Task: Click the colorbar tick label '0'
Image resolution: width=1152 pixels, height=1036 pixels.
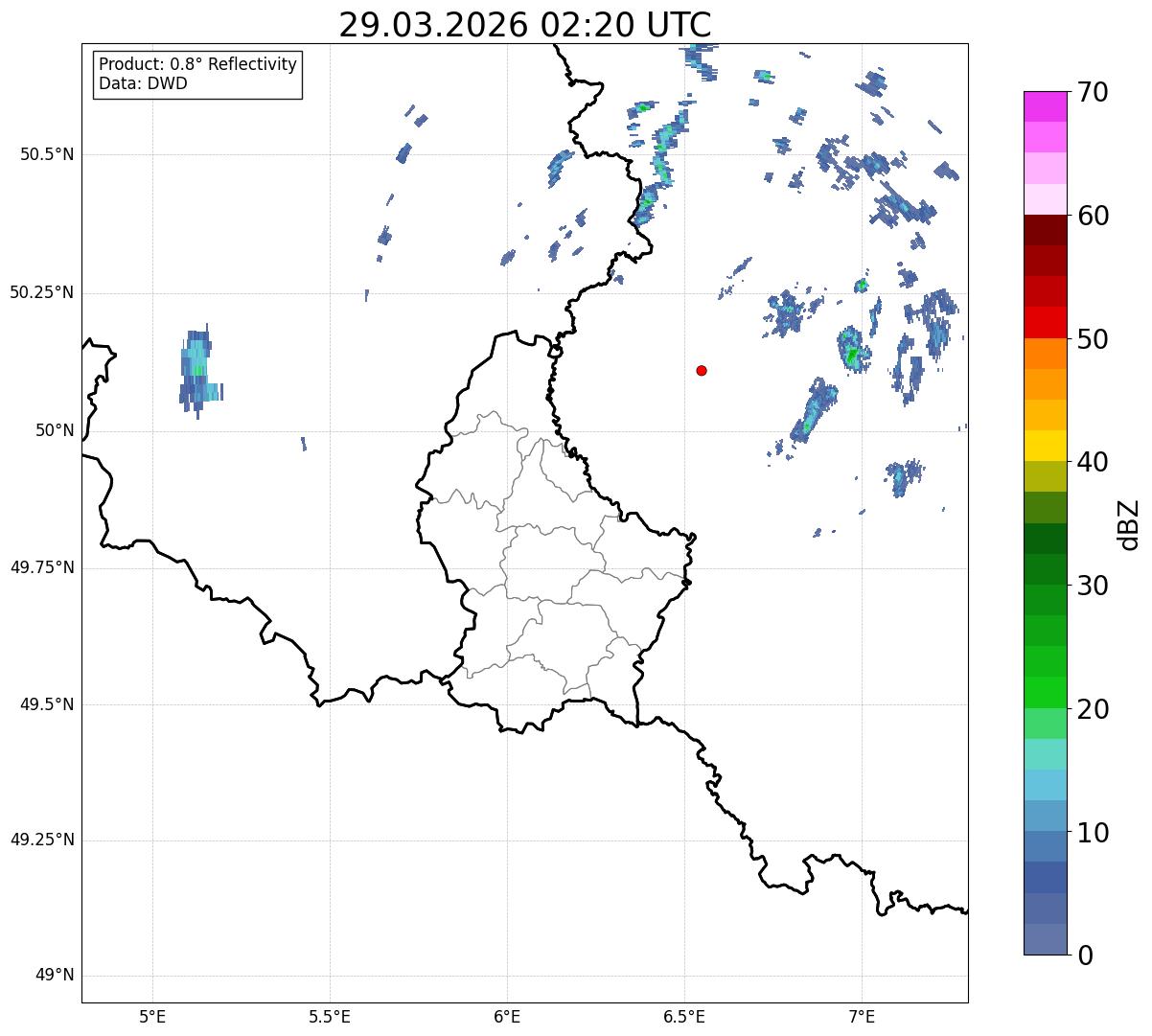Action: pos(1087,955)
